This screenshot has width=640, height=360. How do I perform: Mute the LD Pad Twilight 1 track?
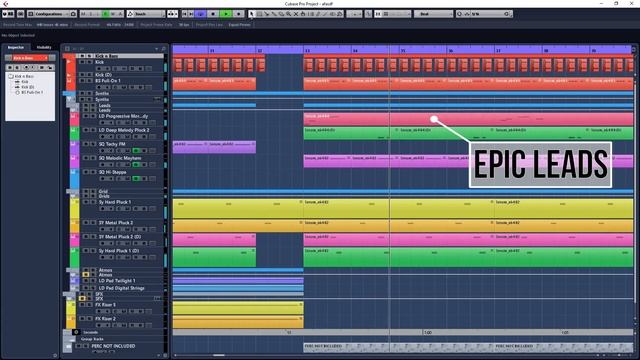(87, 281)
